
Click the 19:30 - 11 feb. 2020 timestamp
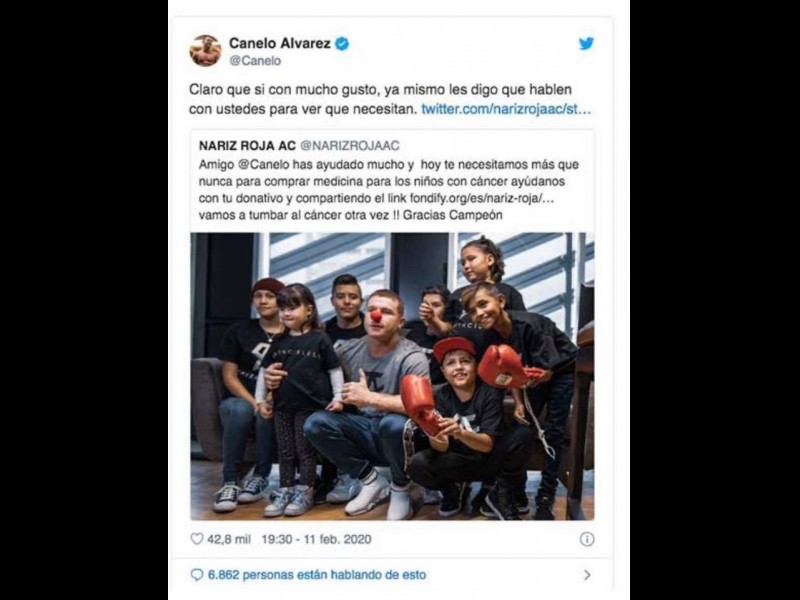point(316,539)
